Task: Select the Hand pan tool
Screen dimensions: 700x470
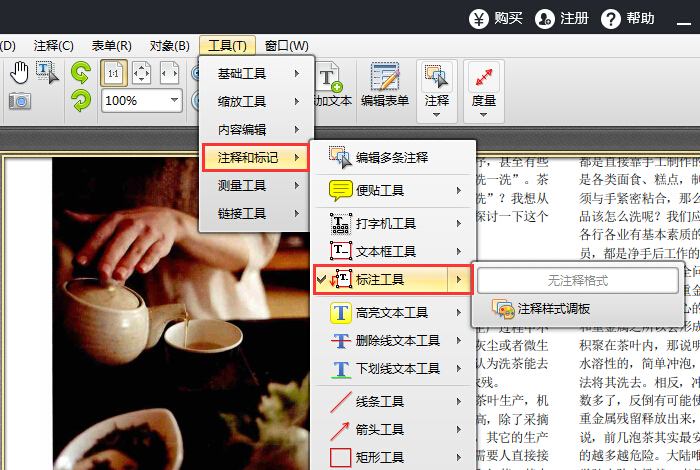Action: (x=19, y=73)
